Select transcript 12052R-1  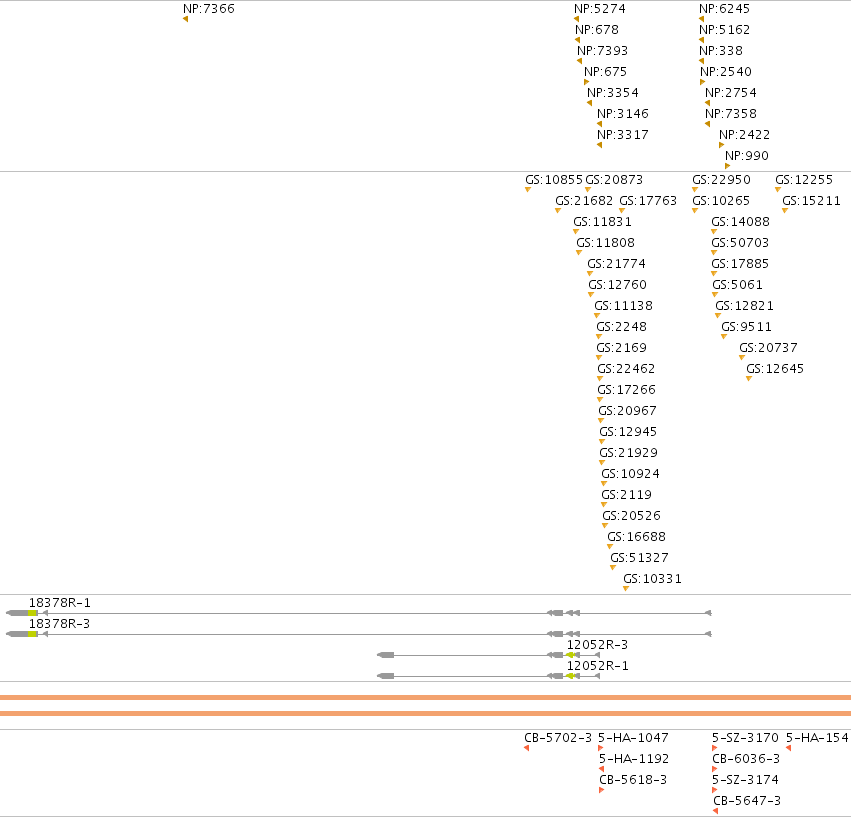pos(598,666)
